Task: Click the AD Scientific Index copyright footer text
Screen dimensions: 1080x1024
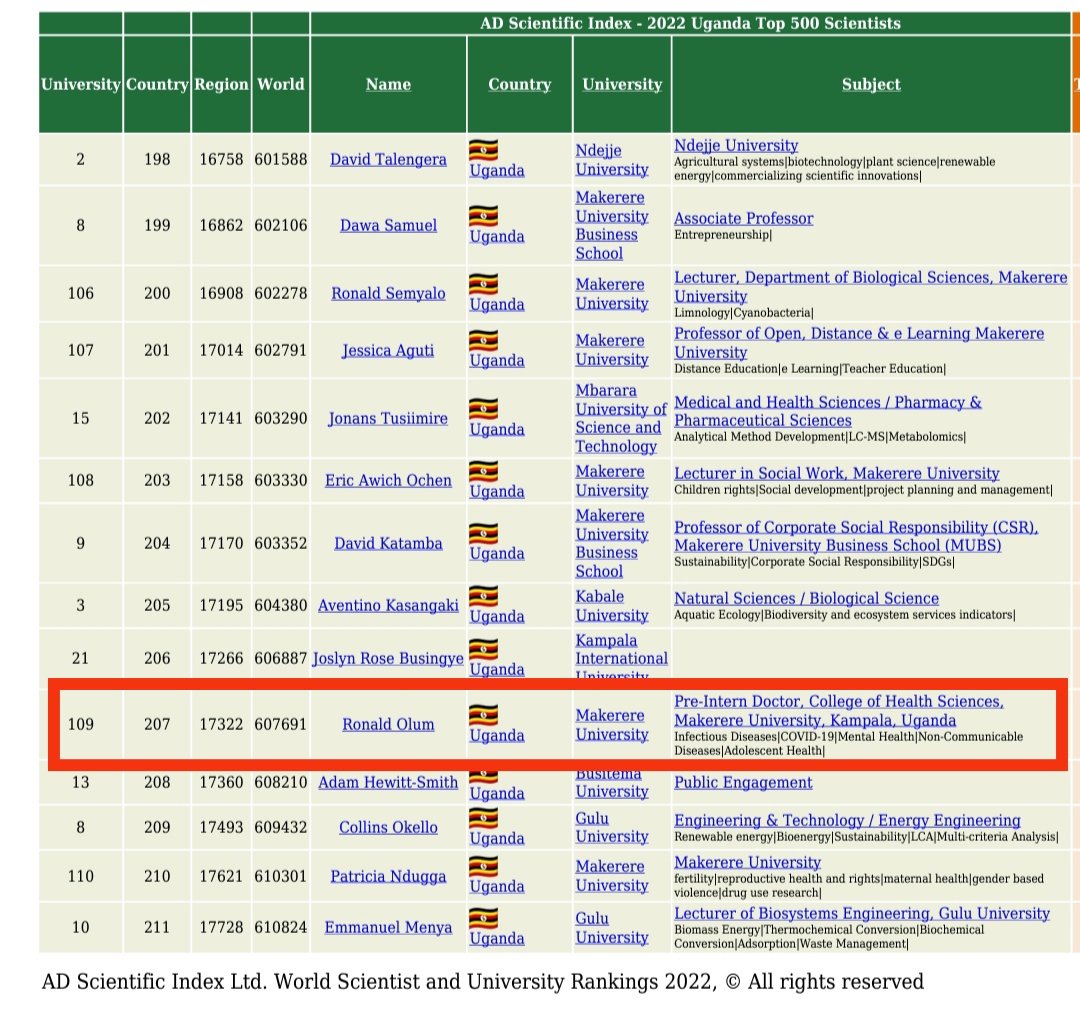Action: click(483, 981)
